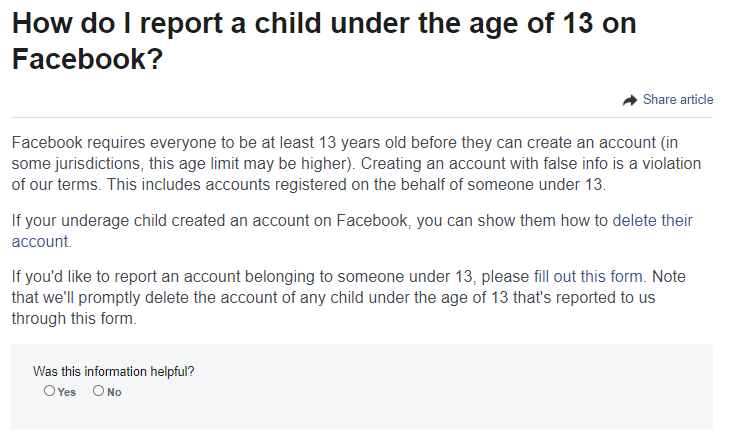Choose the No label for helpful feedback
The height and width of the screenshot is (445, 739).
[x=114, y=392]
